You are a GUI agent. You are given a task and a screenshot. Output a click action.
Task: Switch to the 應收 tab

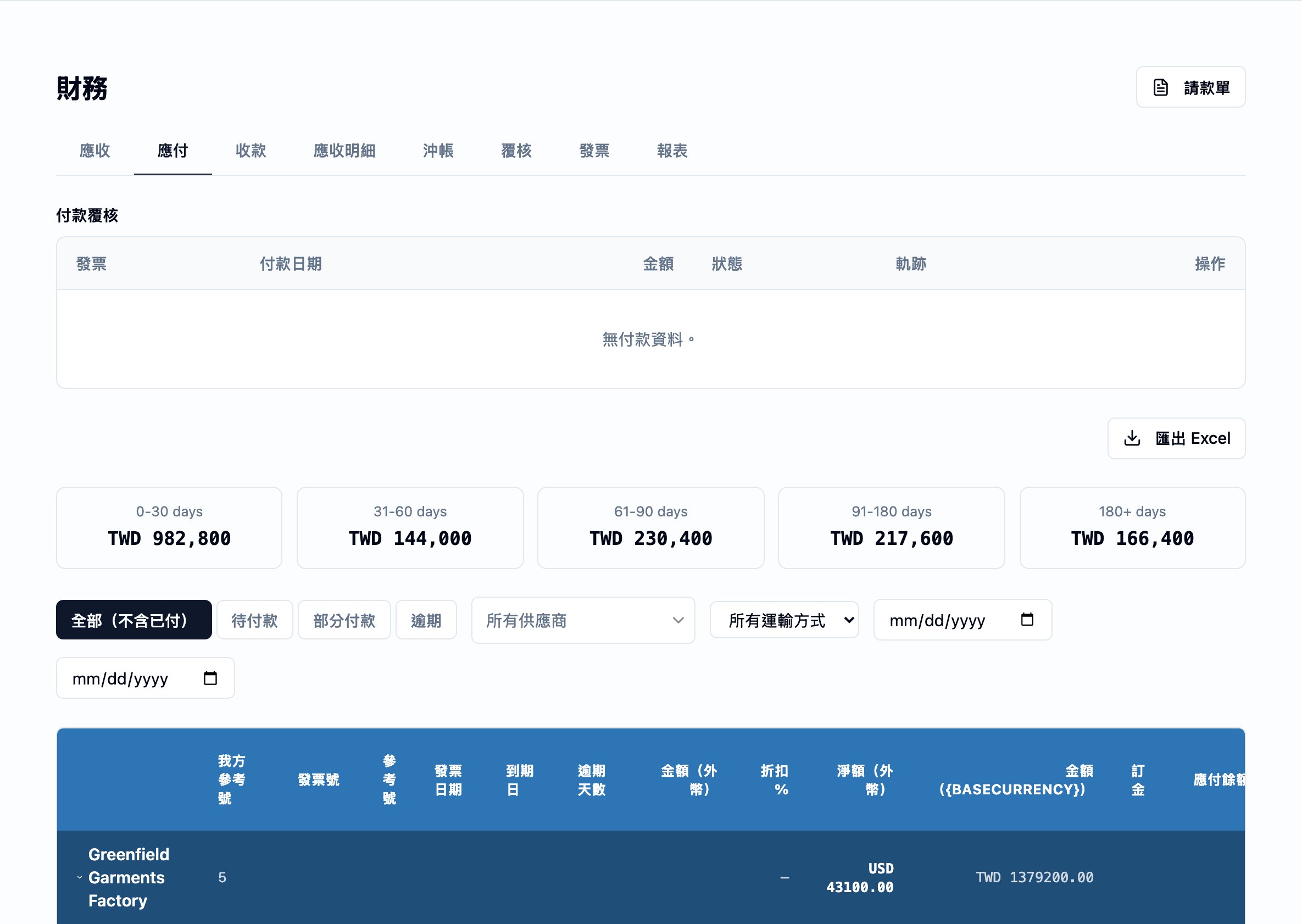(x=94, y=151)
